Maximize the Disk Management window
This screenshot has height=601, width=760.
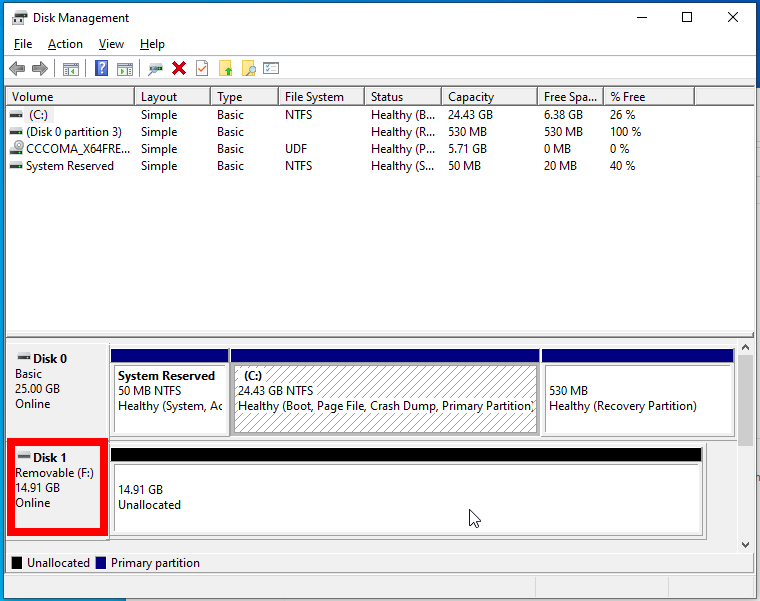(x=687, y=17)
